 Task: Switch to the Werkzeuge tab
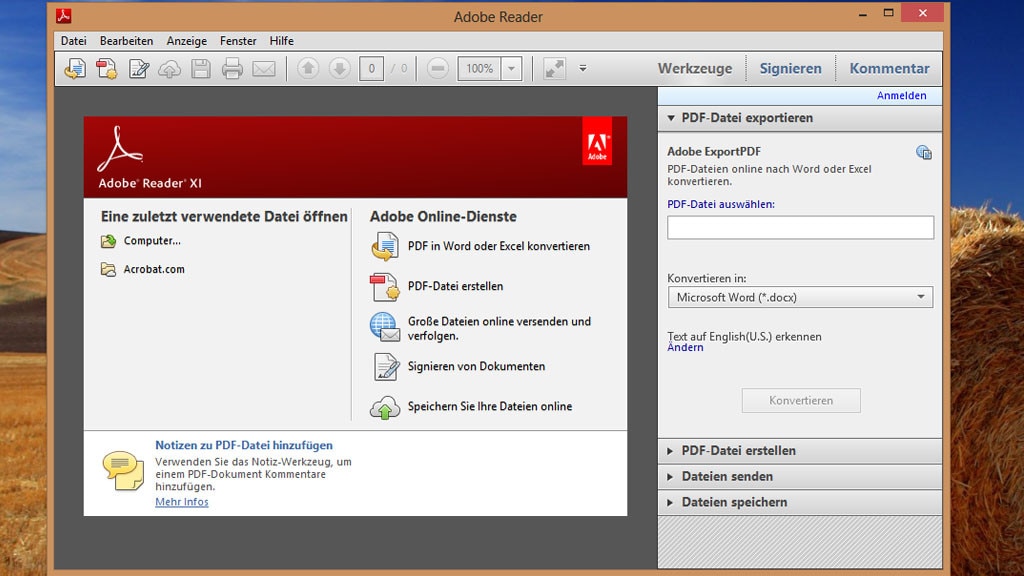694,68
